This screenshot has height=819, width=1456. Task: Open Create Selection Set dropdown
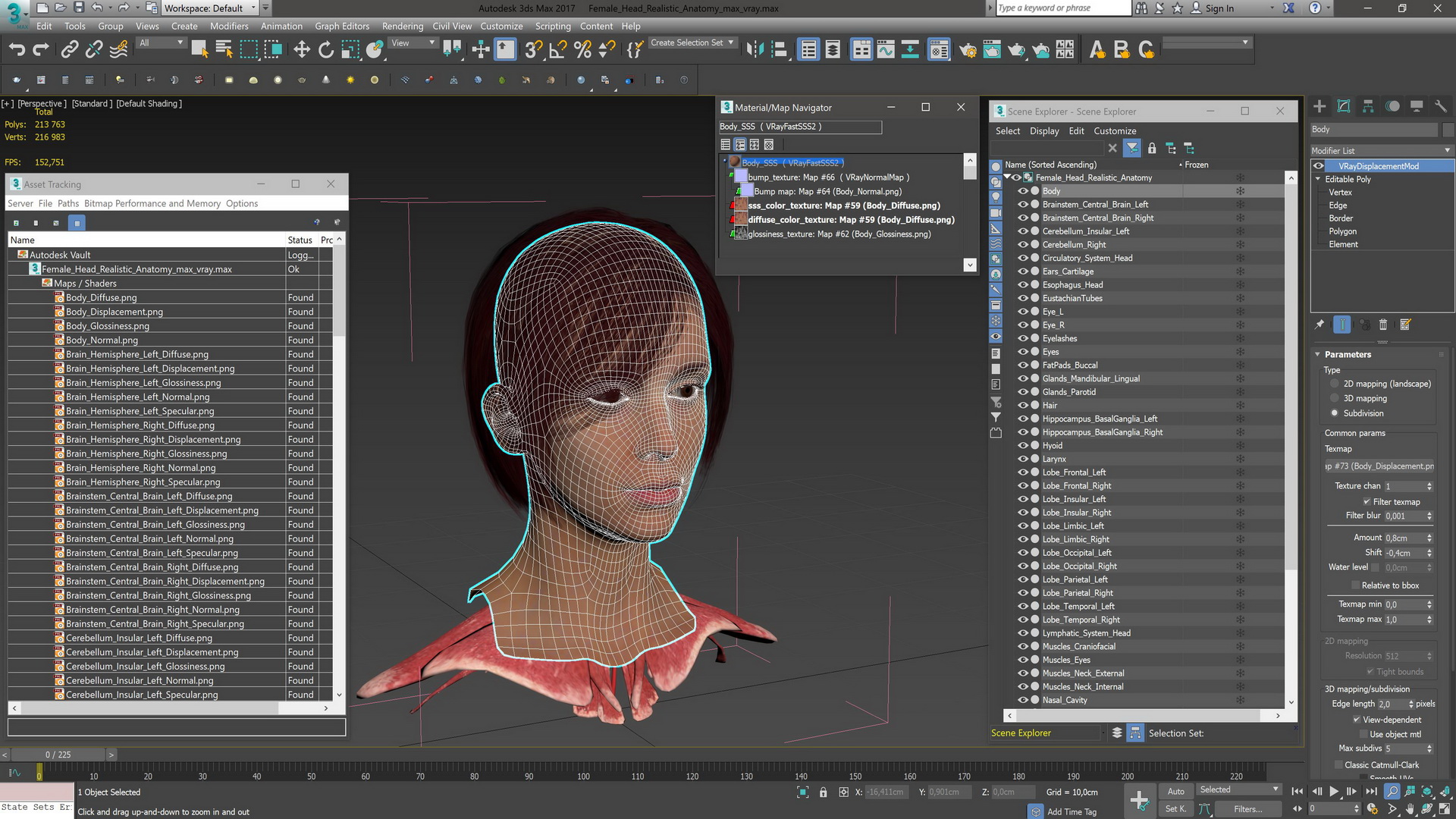[x=692, y=43]
